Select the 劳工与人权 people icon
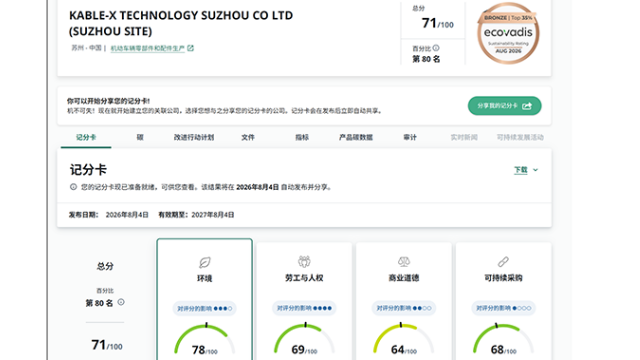Viewport: 640px width, 360px height. (x=304, y=261)
